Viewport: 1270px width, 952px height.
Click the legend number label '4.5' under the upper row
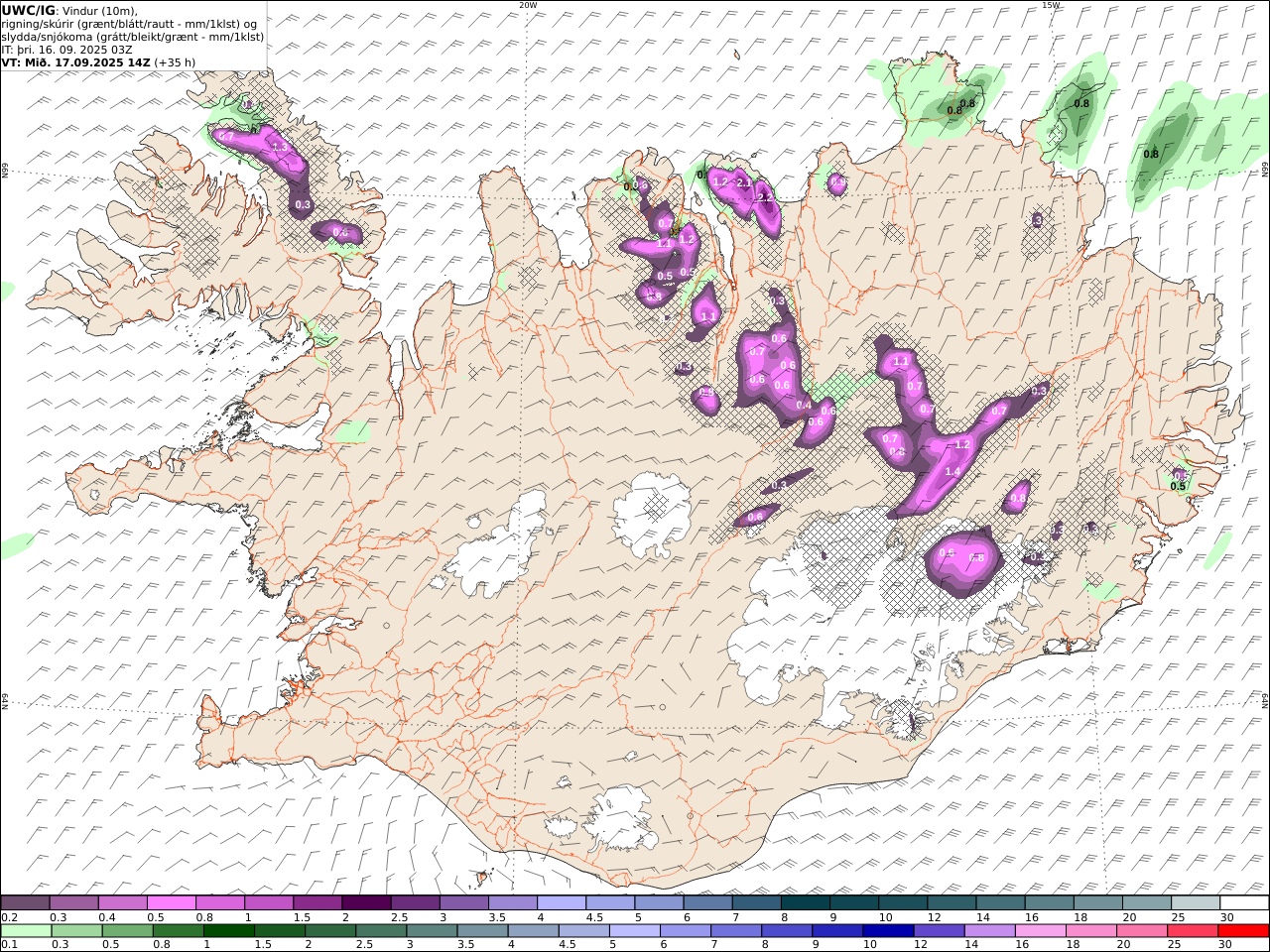click(595, 917)
